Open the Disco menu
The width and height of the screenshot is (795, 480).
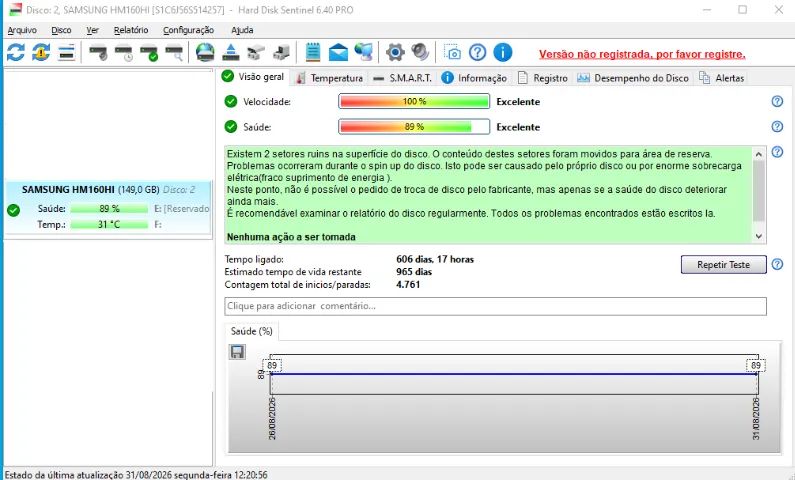point(61,30)
